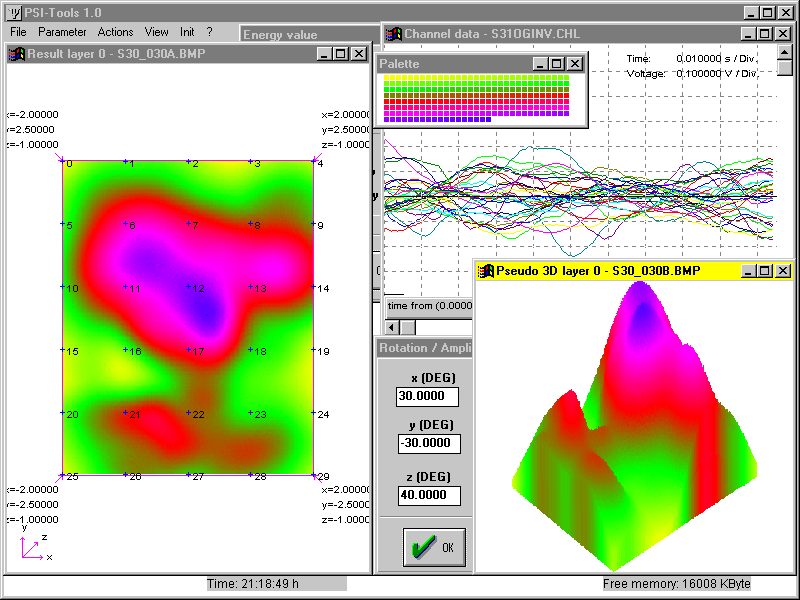Click the PSI-Tools application icon in title bar
800x600 pixels.
click(14, 12)
